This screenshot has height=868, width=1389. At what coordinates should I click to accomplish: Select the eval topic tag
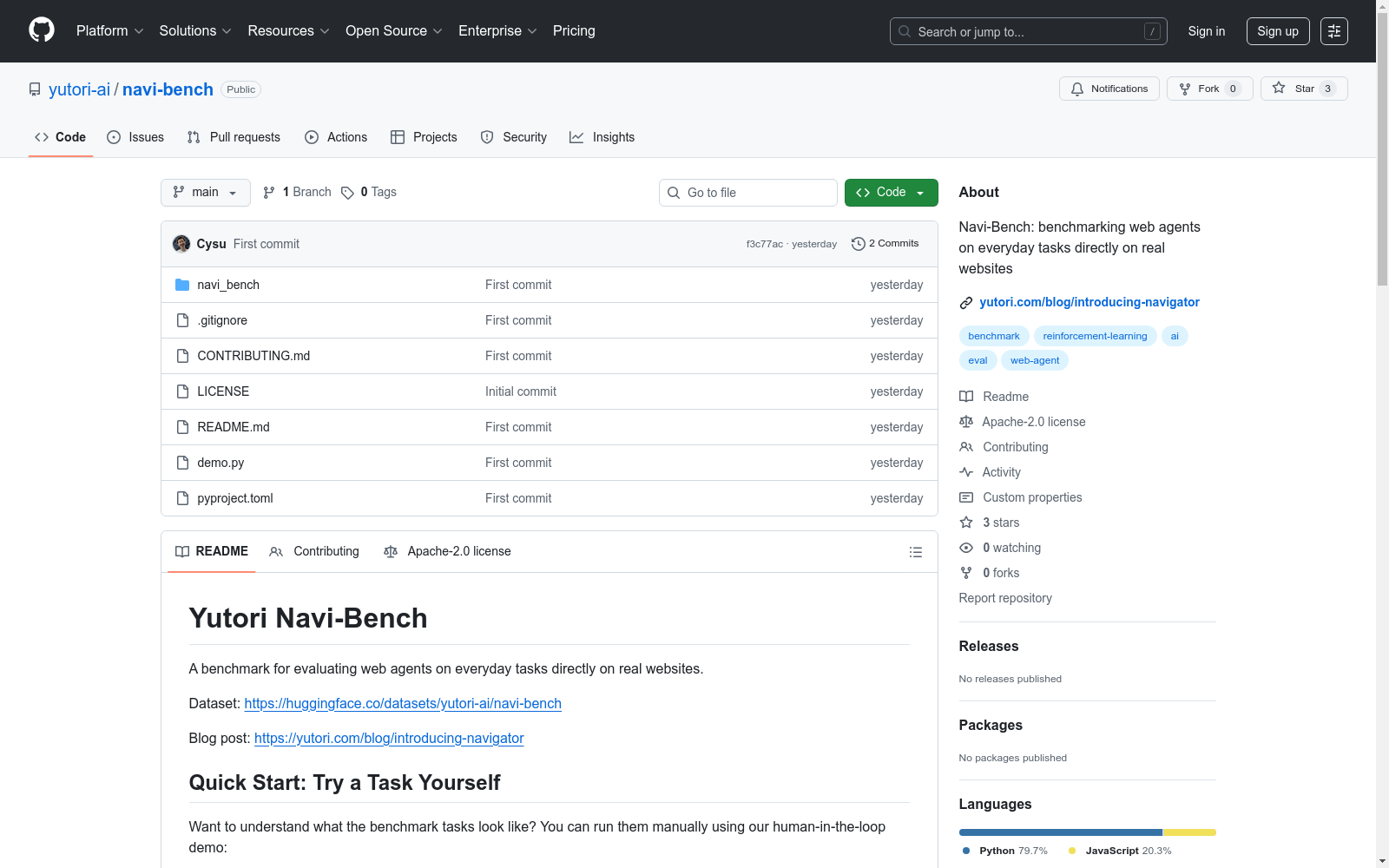pos(978,360)
